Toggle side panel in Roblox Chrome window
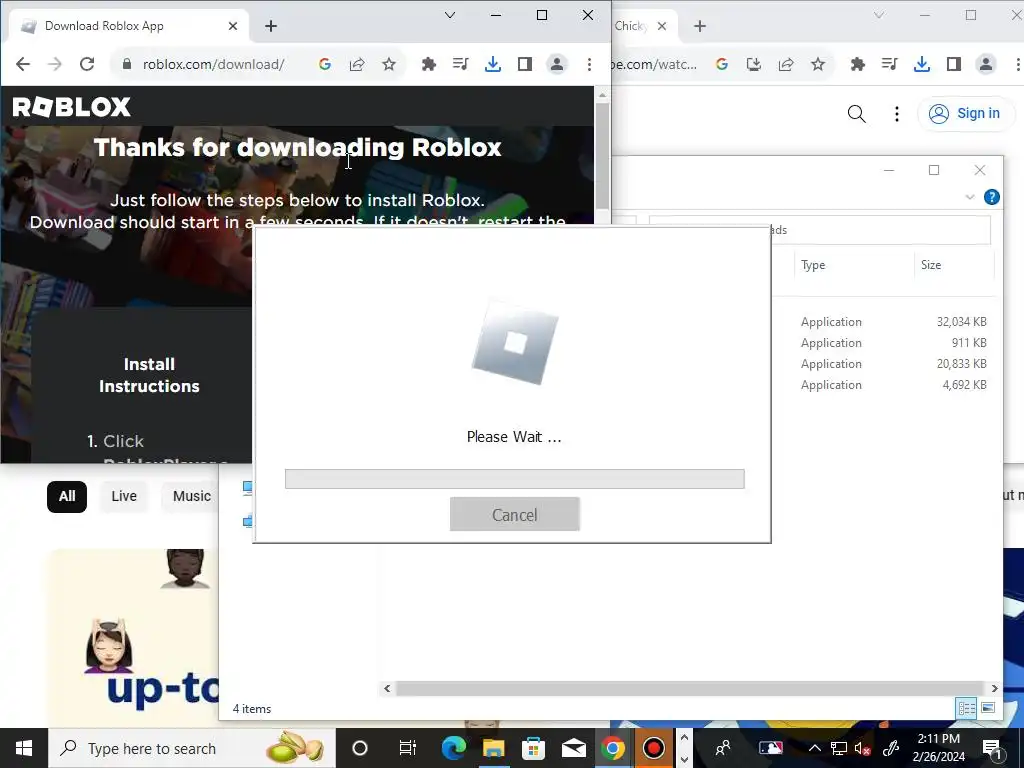The height and width of the screenshot is (768, 1024). click(524, 64)
